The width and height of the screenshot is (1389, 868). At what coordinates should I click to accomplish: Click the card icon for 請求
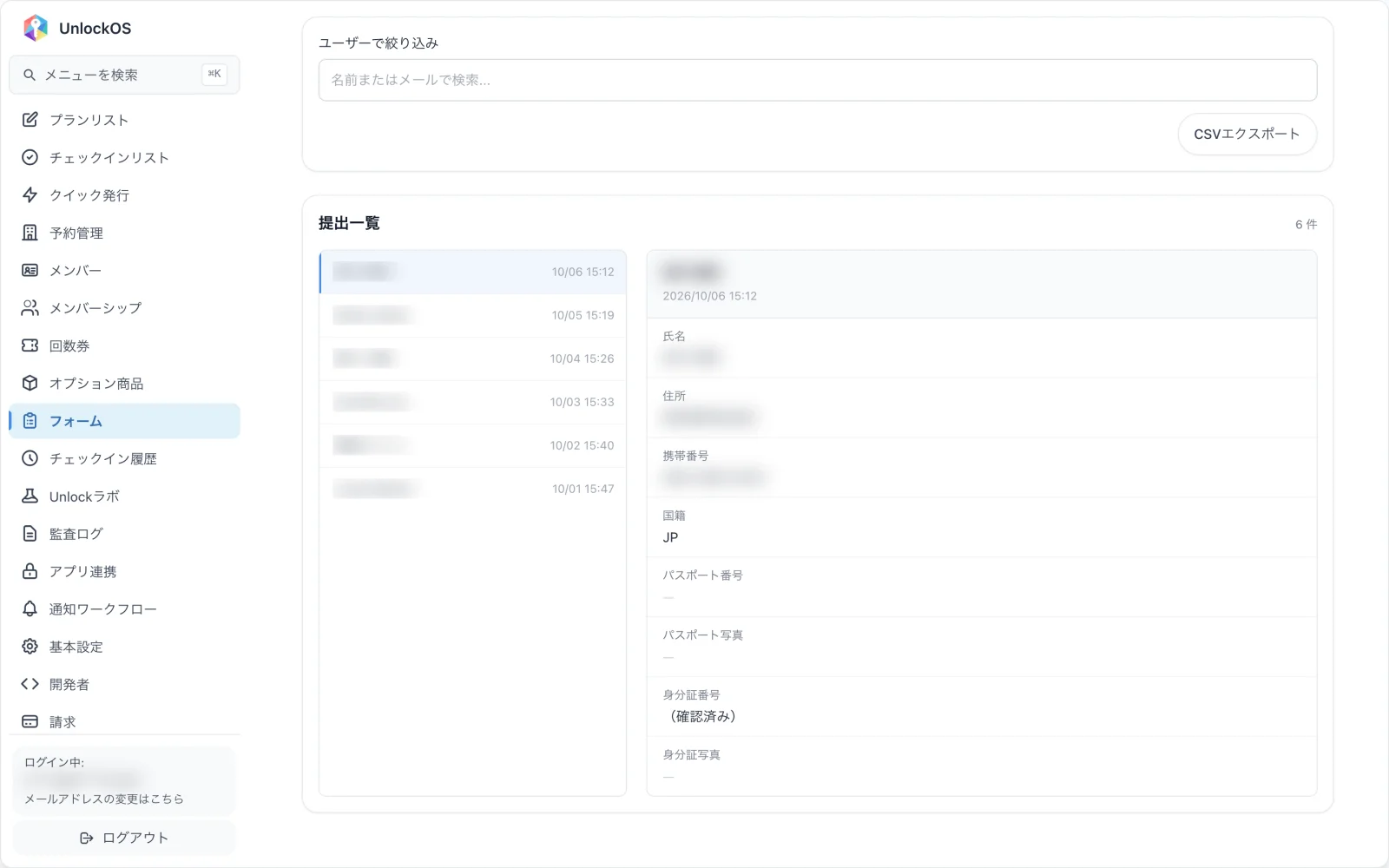coord(30,721)
